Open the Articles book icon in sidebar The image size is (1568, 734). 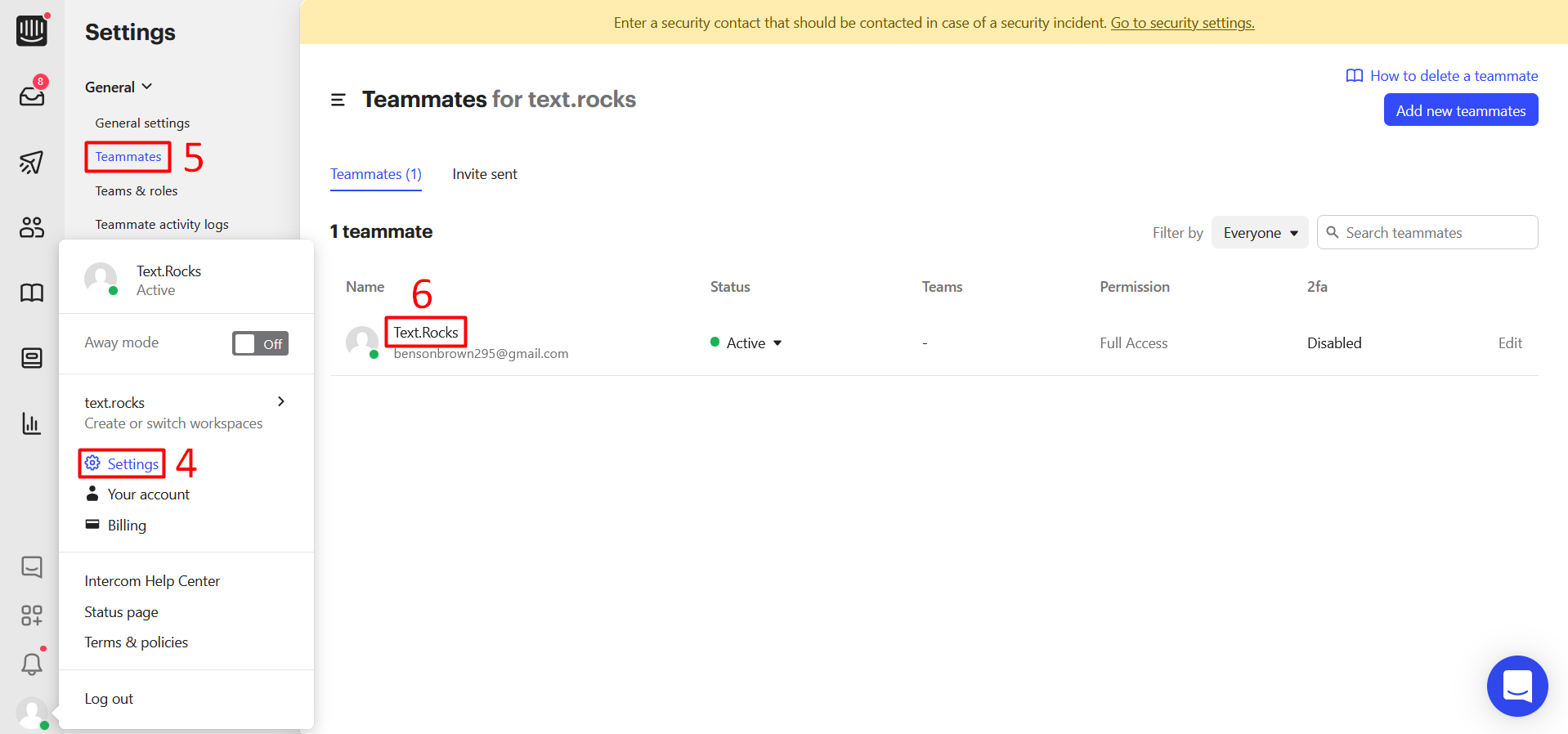pyautogui.click(x=32, y=293)
